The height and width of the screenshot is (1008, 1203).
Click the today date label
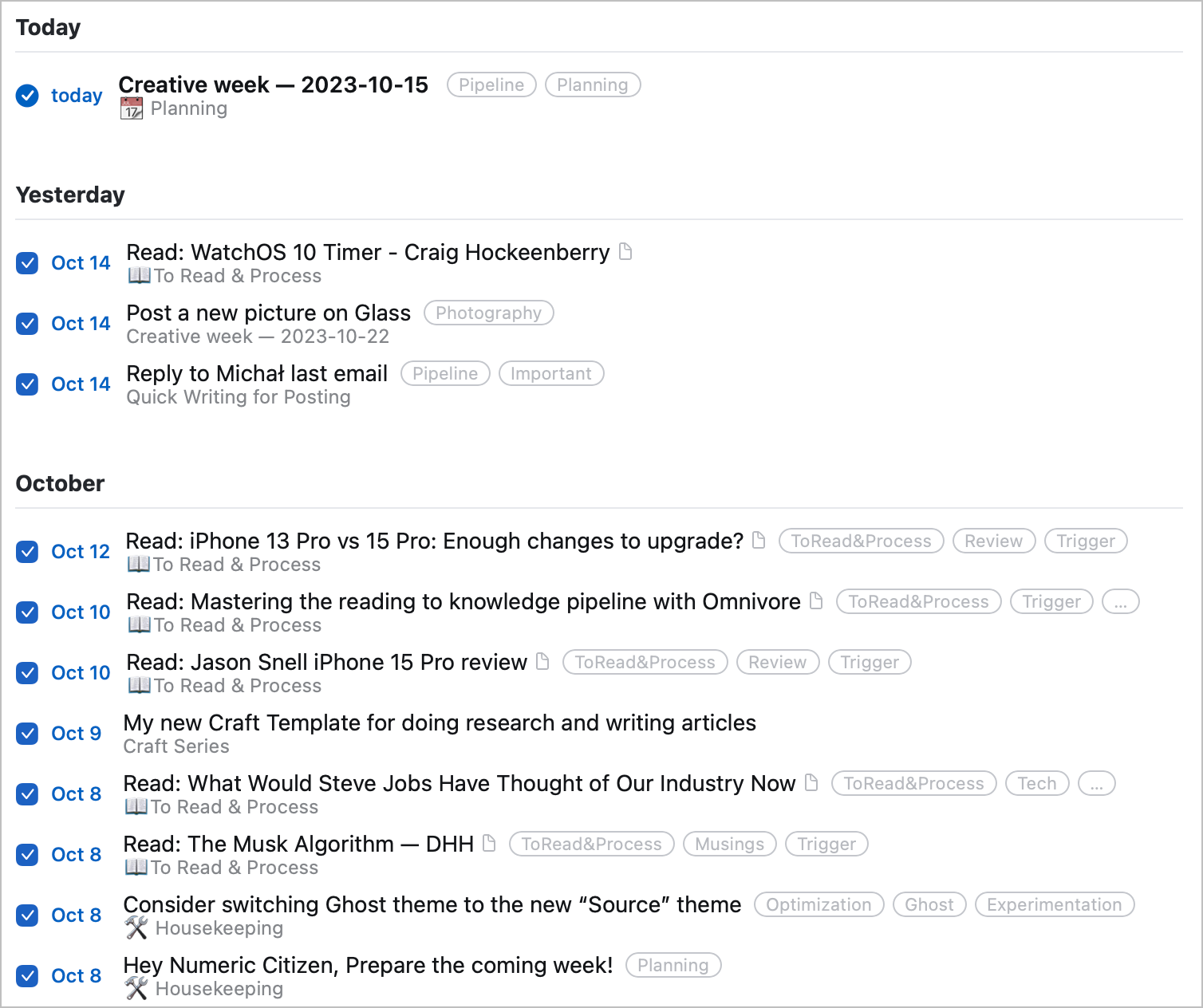click(77, 96)
